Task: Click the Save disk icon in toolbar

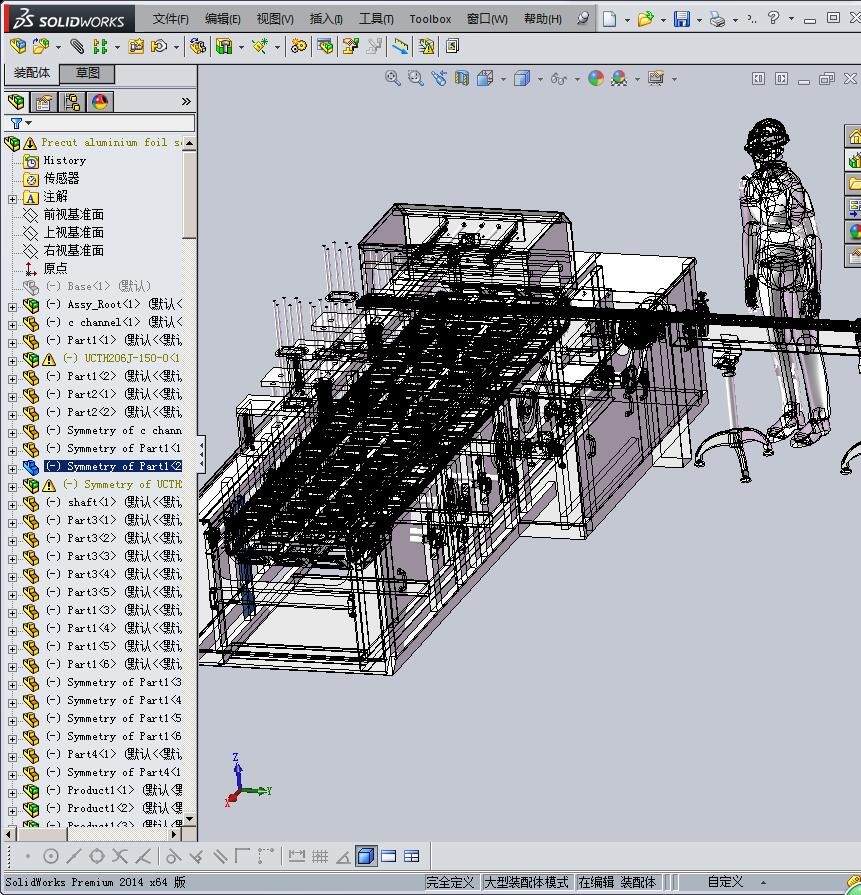Action: click(681, 19)
